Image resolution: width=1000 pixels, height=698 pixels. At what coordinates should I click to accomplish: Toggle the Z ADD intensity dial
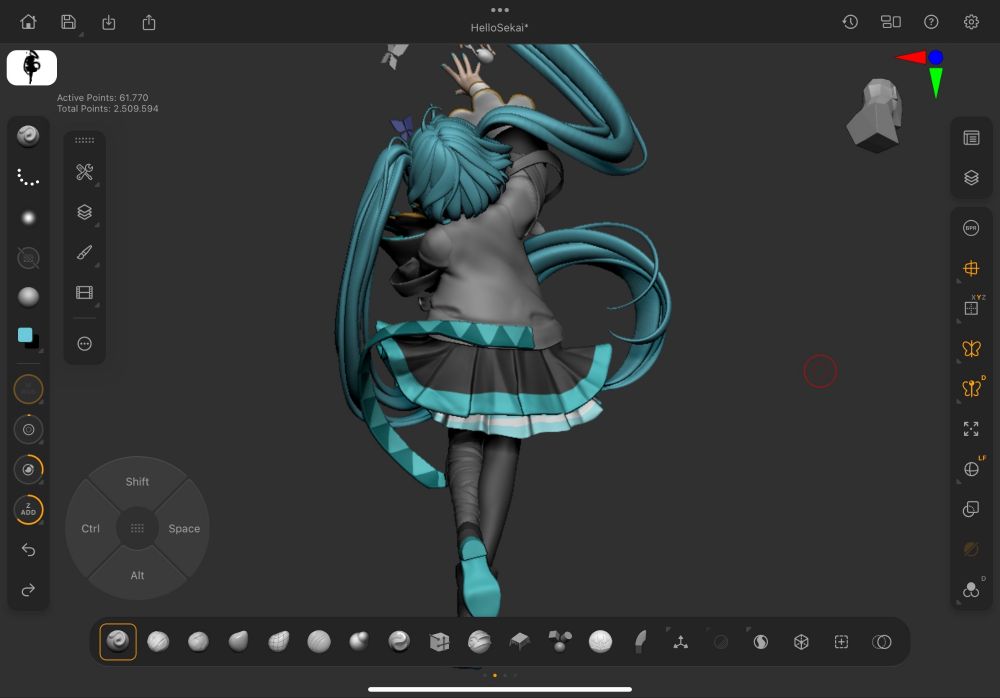click(28, 510)
